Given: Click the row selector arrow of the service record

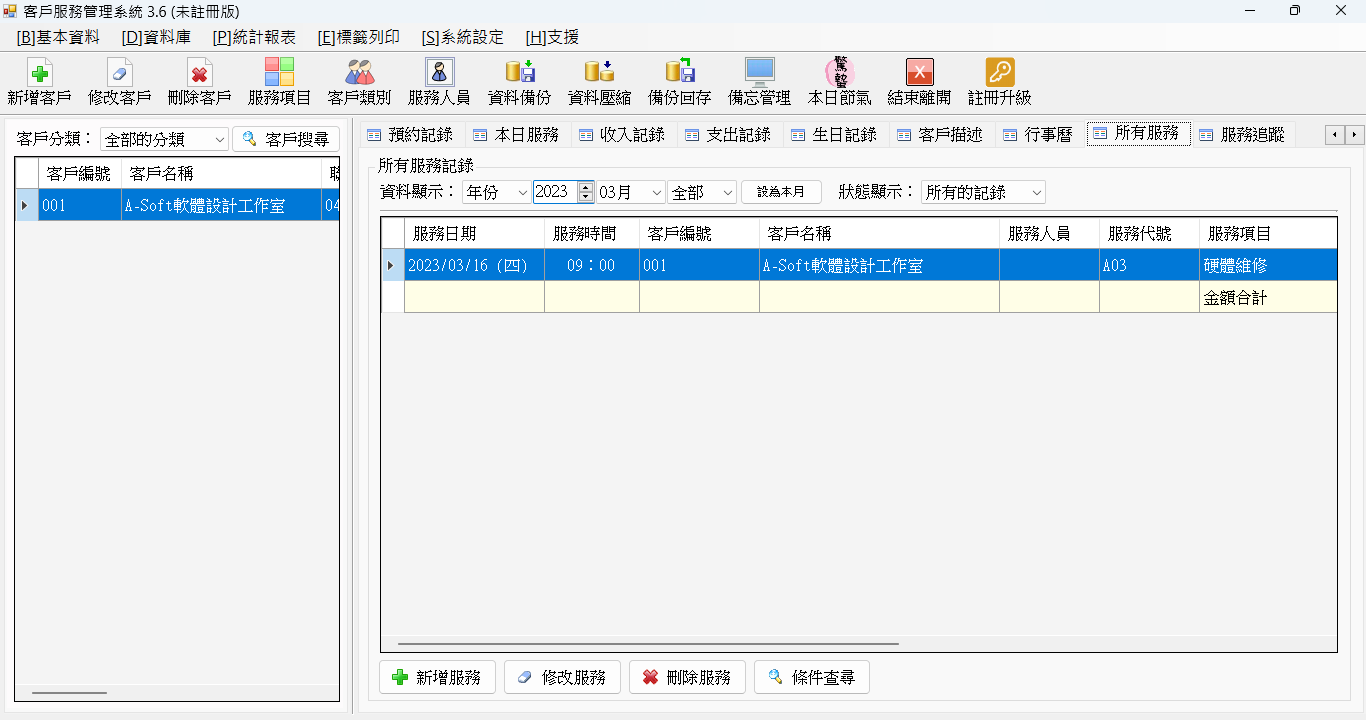Looking at the screenshot, I should (x=392, y=266).
